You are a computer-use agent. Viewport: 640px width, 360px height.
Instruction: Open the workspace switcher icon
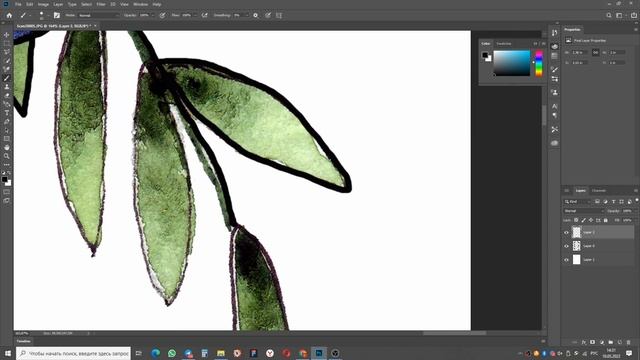(x=620, y=16)
